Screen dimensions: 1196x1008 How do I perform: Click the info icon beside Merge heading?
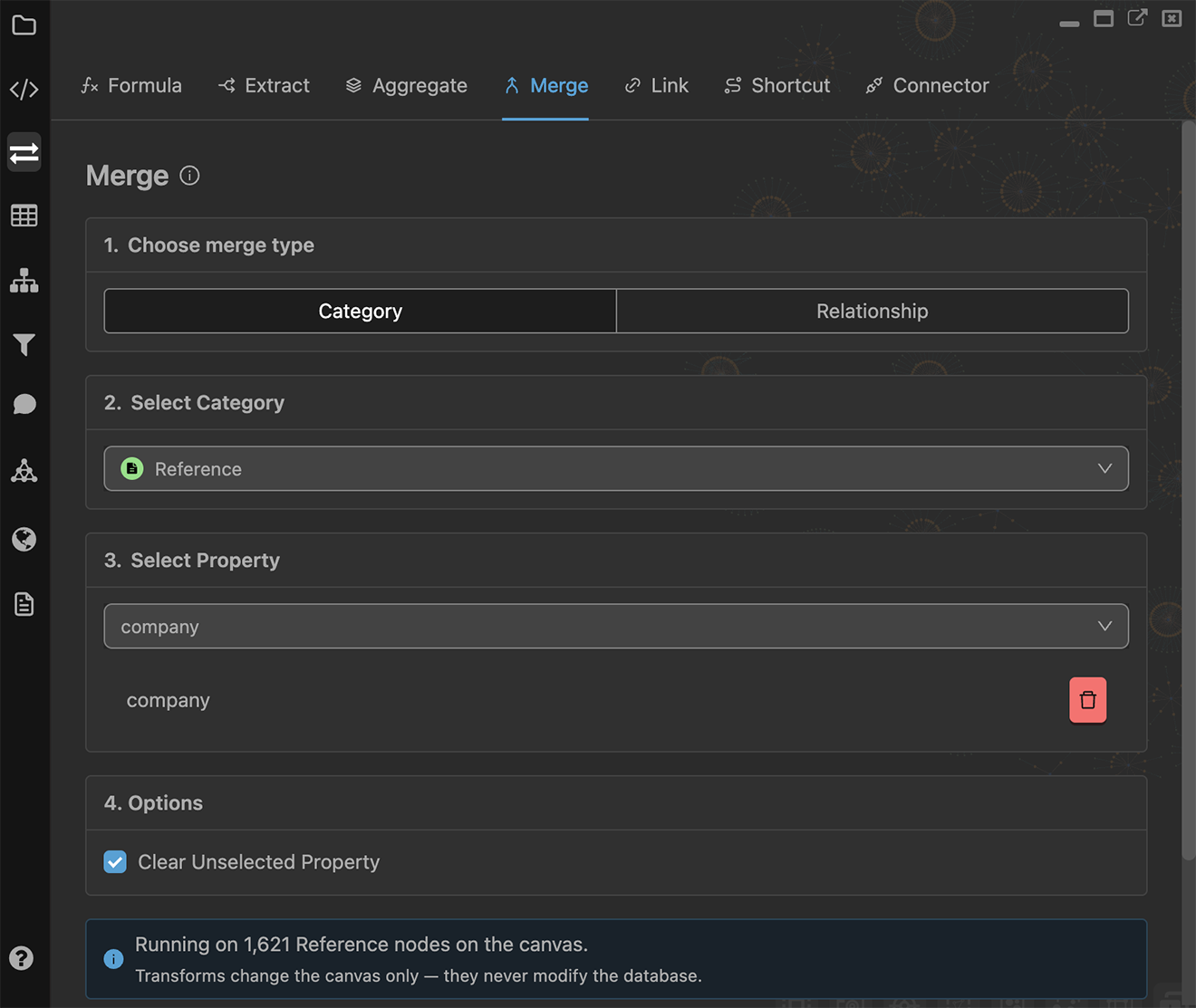(x=189, y=176)
